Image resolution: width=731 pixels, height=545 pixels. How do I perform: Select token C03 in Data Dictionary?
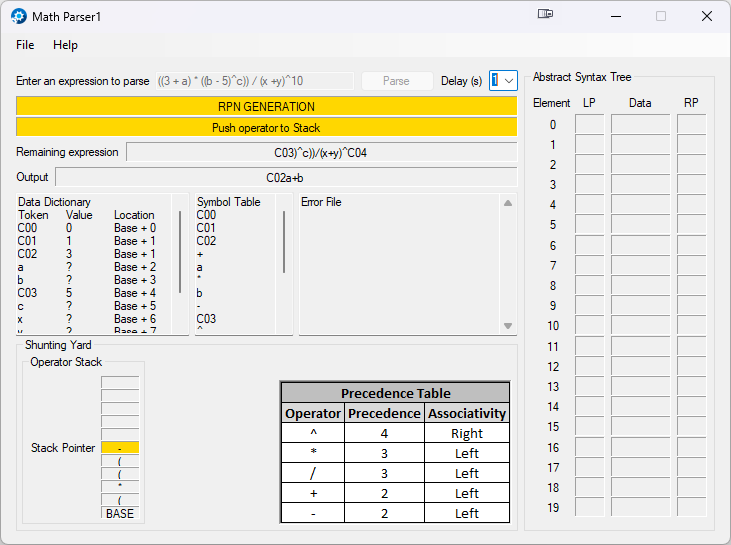[27, 293]
